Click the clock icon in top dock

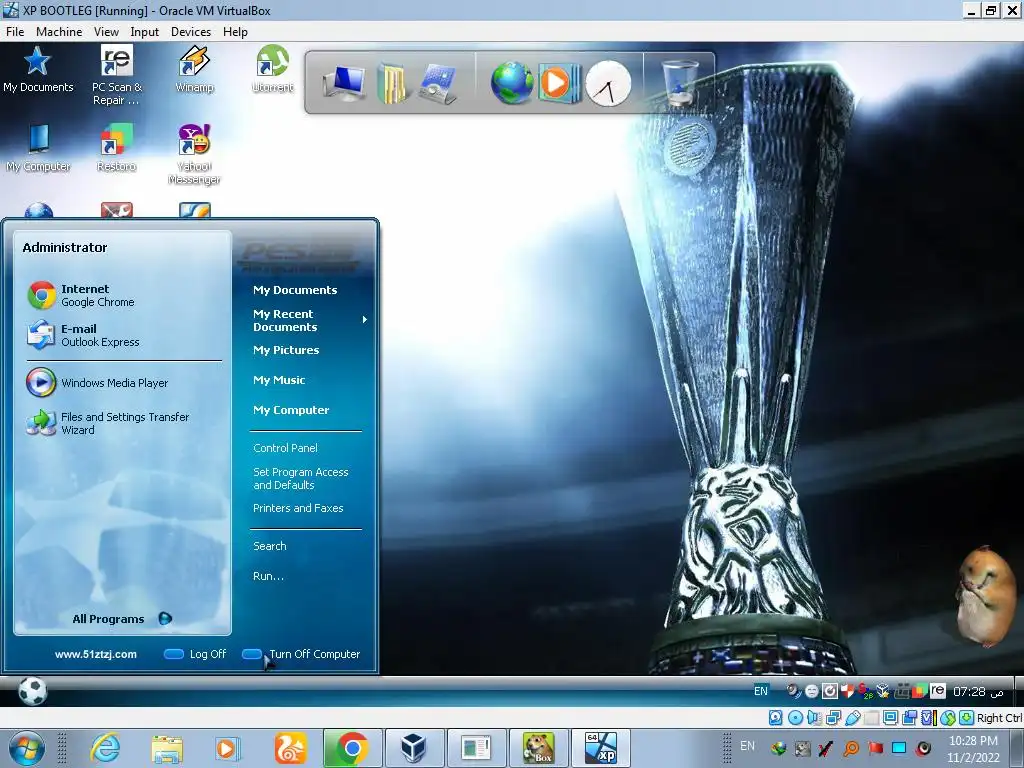click(608, 84)
